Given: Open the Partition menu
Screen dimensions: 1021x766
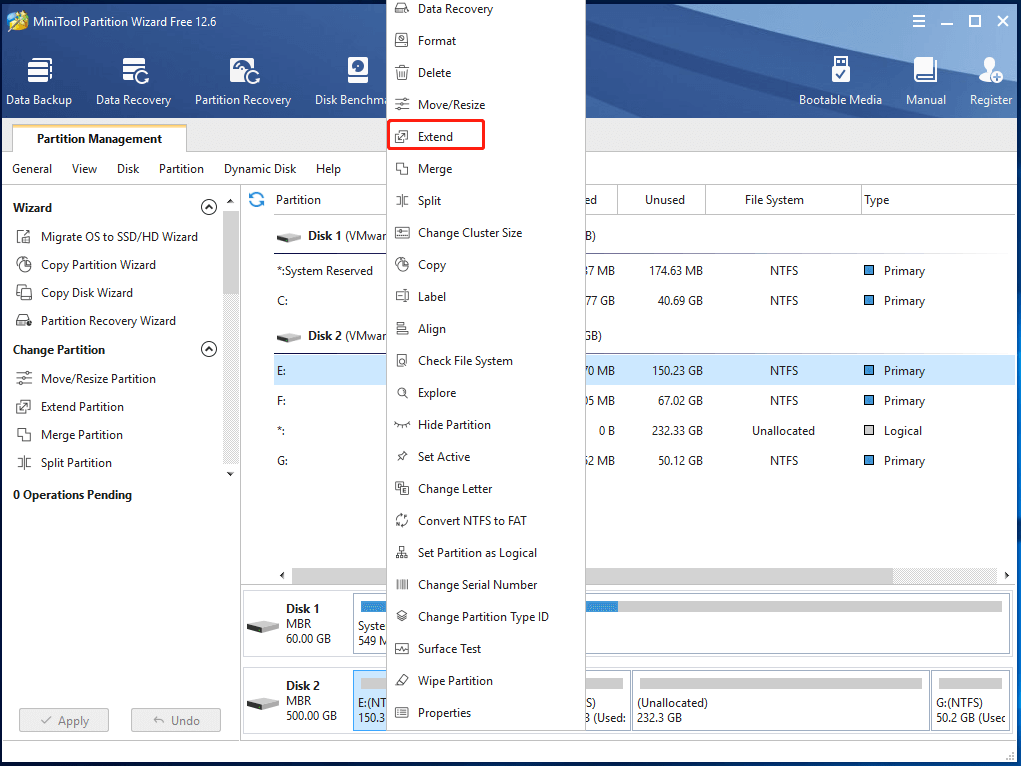Looking at the screenshot, I should 181,169.
